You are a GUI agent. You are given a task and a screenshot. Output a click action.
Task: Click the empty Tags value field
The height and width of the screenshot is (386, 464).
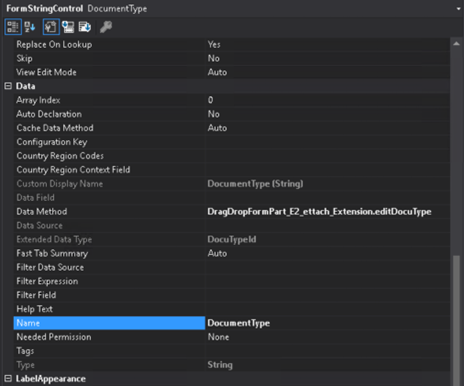pyautogui.click(x=328, y=351)
